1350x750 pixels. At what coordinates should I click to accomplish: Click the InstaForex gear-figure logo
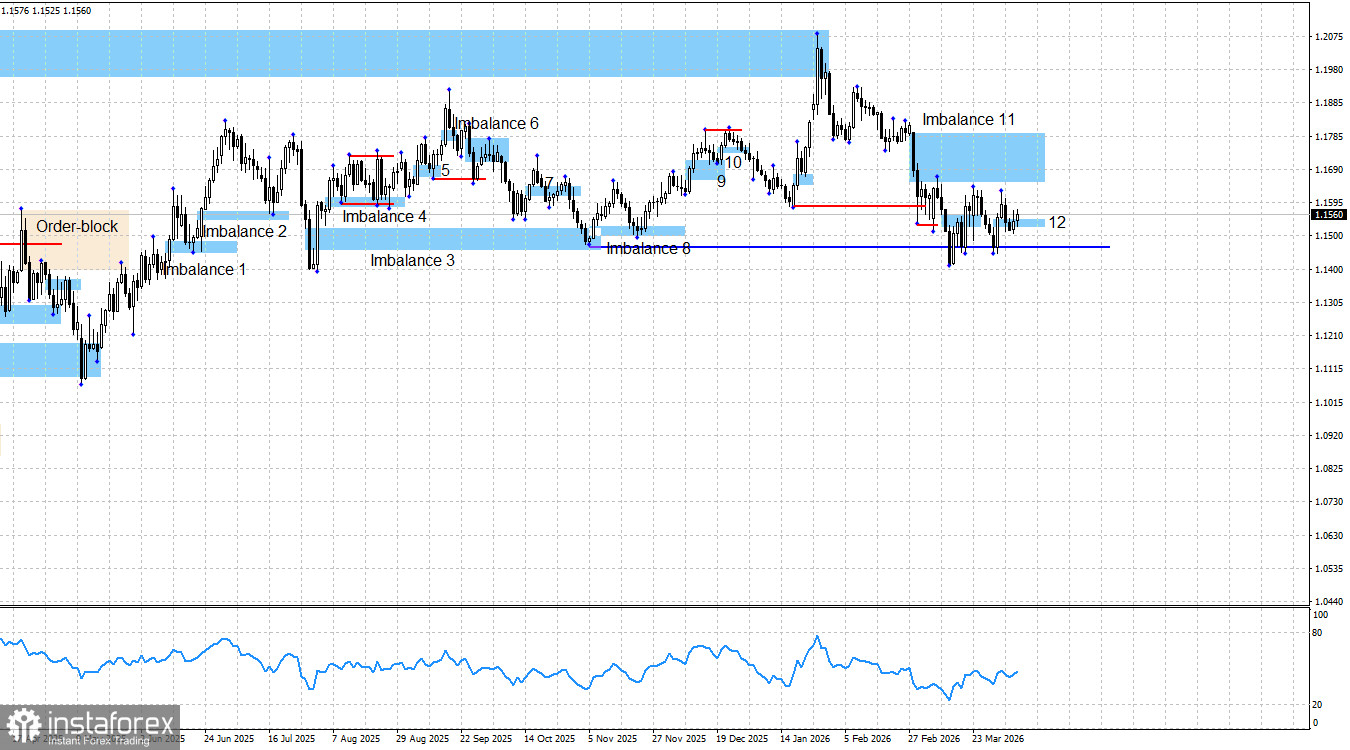22,722
